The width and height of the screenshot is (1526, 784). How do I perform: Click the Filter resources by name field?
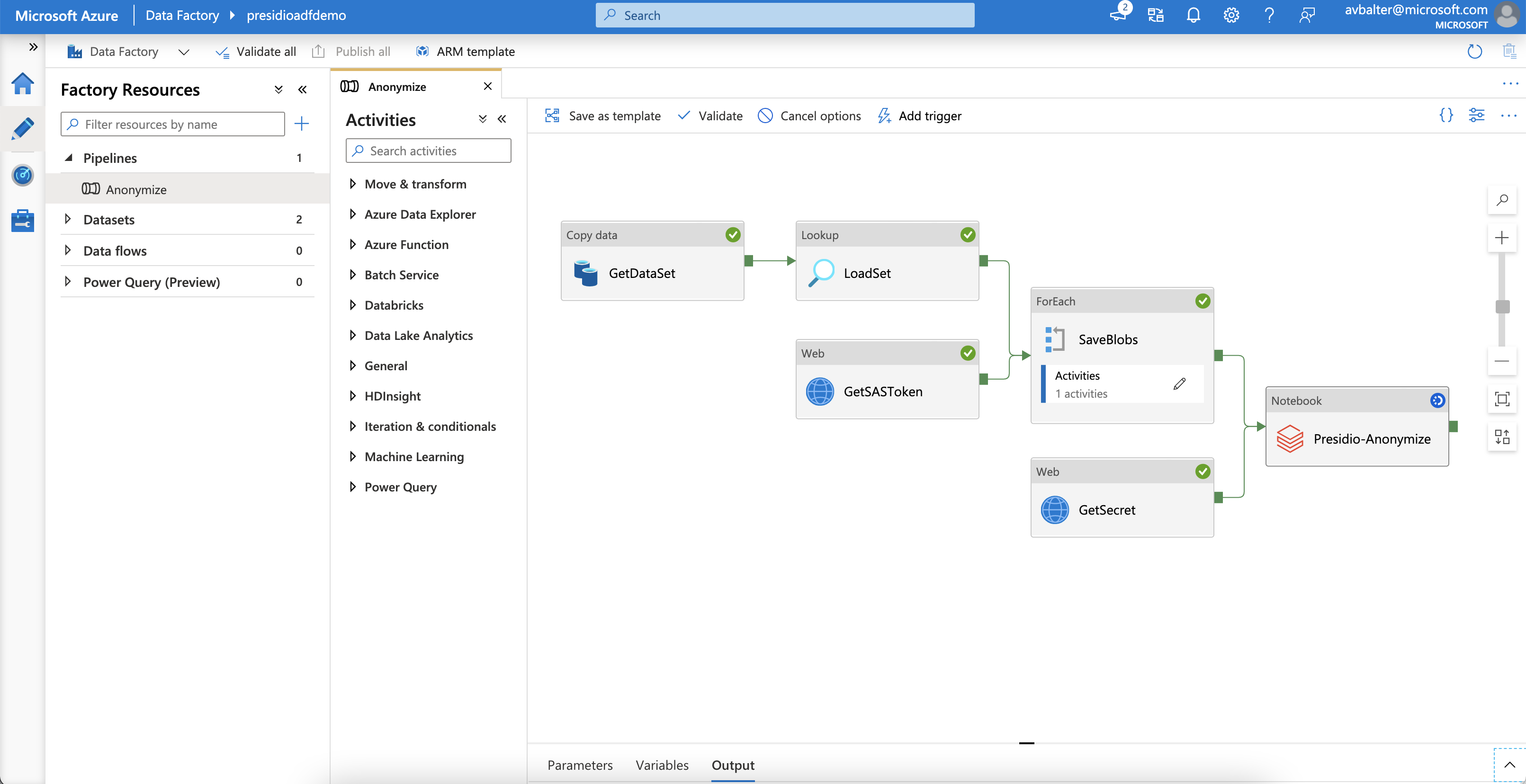(172, 125)
